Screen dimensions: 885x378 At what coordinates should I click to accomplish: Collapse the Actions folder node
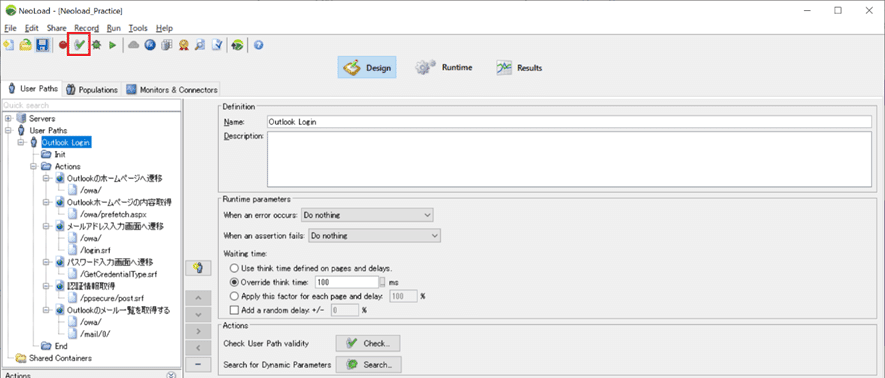pyautogui.click(x=34, y=166)
